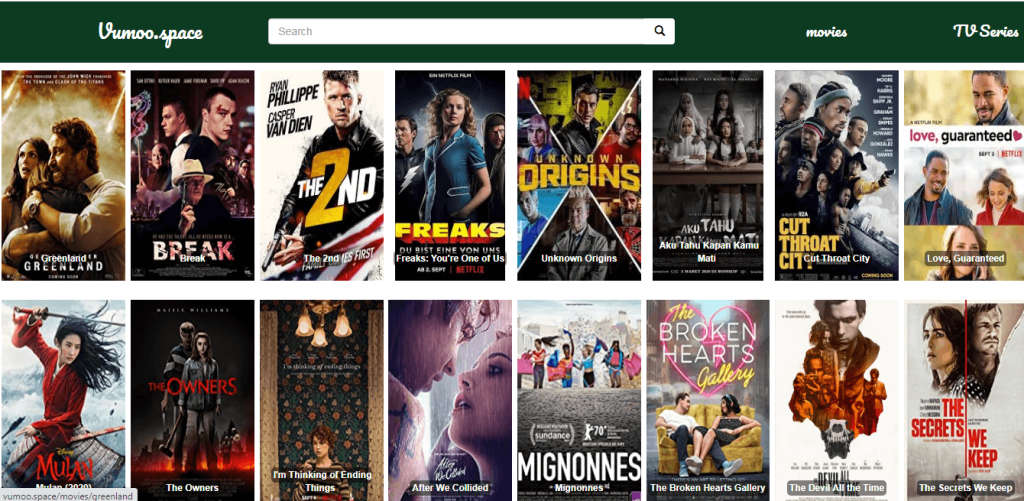The image size is (1024, 501).
Task: Open the After We Collided poster
Action: [x=450, y=400]
